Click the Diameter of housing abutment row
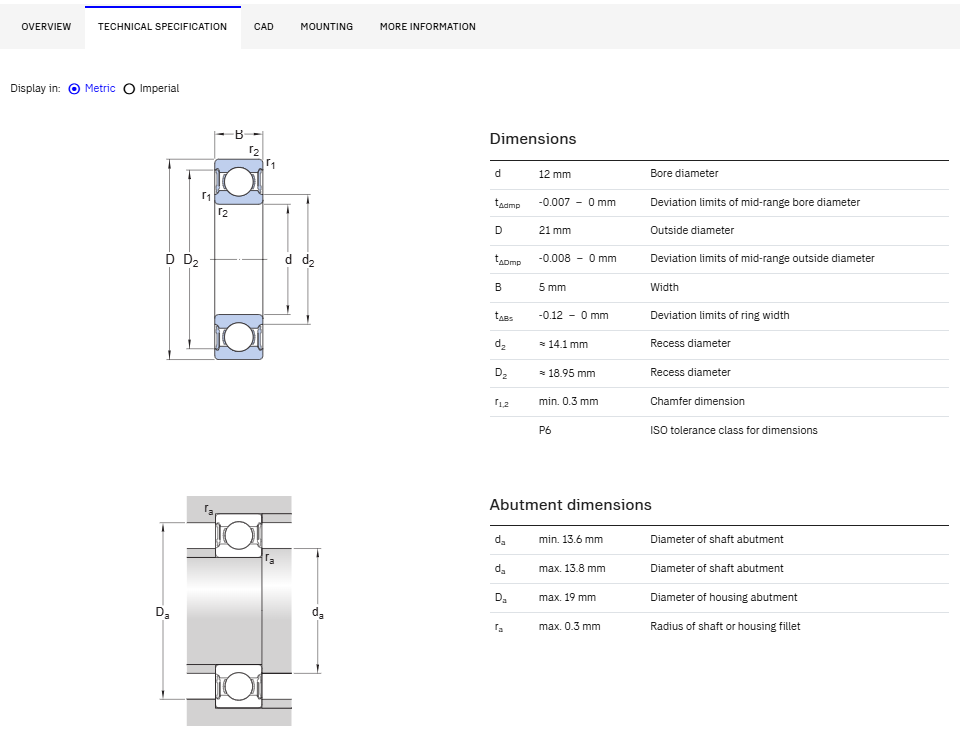The image size is (960, 742). click(719, 598)
